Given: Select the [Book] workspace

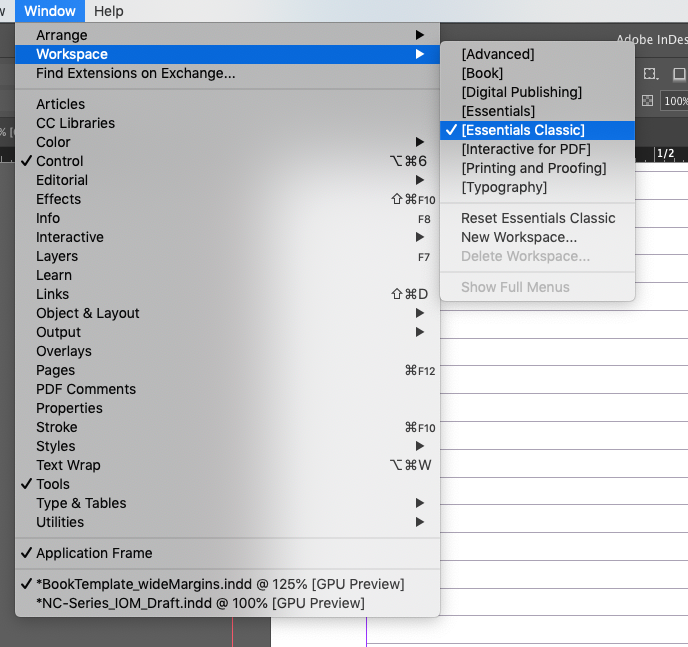Looking at the screenshot, I should (538, 73).
